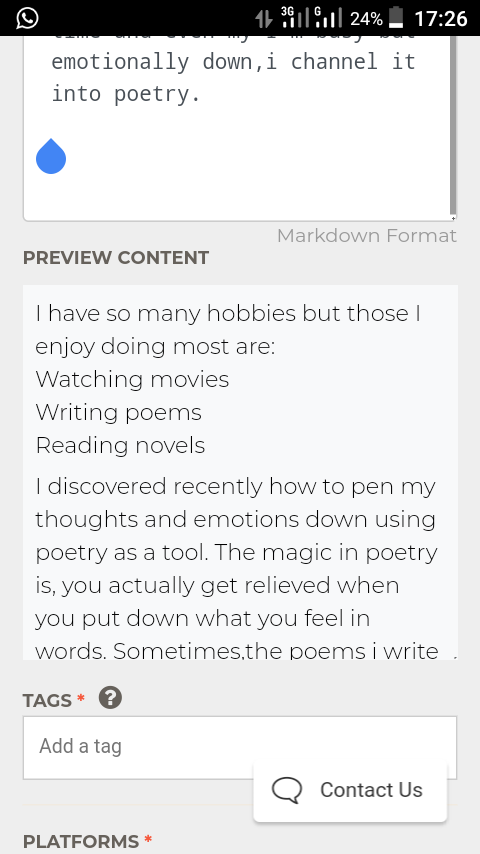Viewport: 480px width, 854px height.
Task: Click the text area resize corner handle
Action: (x=453, y=217)
